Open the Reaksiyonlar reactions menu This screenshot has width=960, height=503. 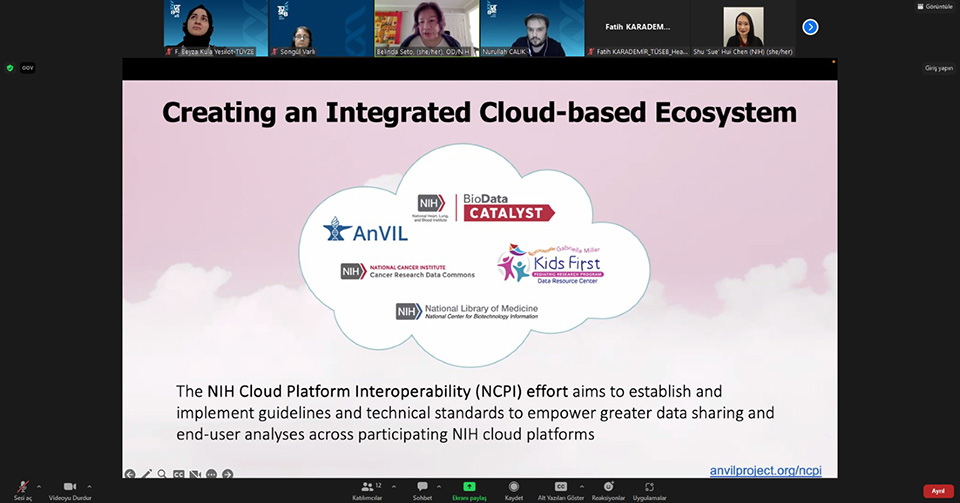coord(608,488)
